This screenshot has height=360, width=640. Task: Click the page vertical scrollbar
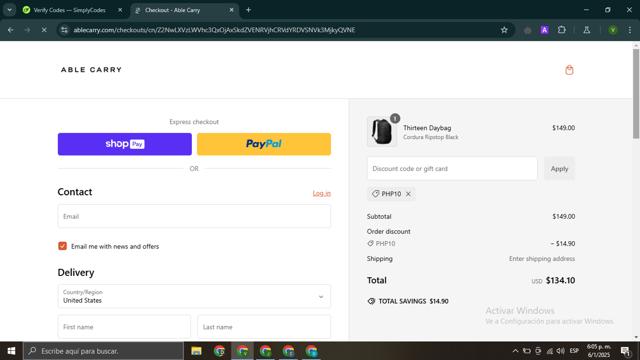click(x=636, y=94)
